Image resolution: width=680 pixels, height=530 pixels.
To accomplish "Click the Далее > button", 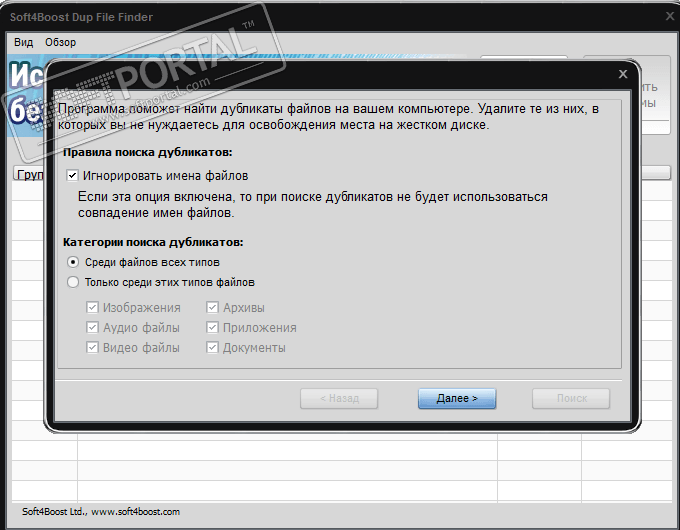I will tap(457, 398).
